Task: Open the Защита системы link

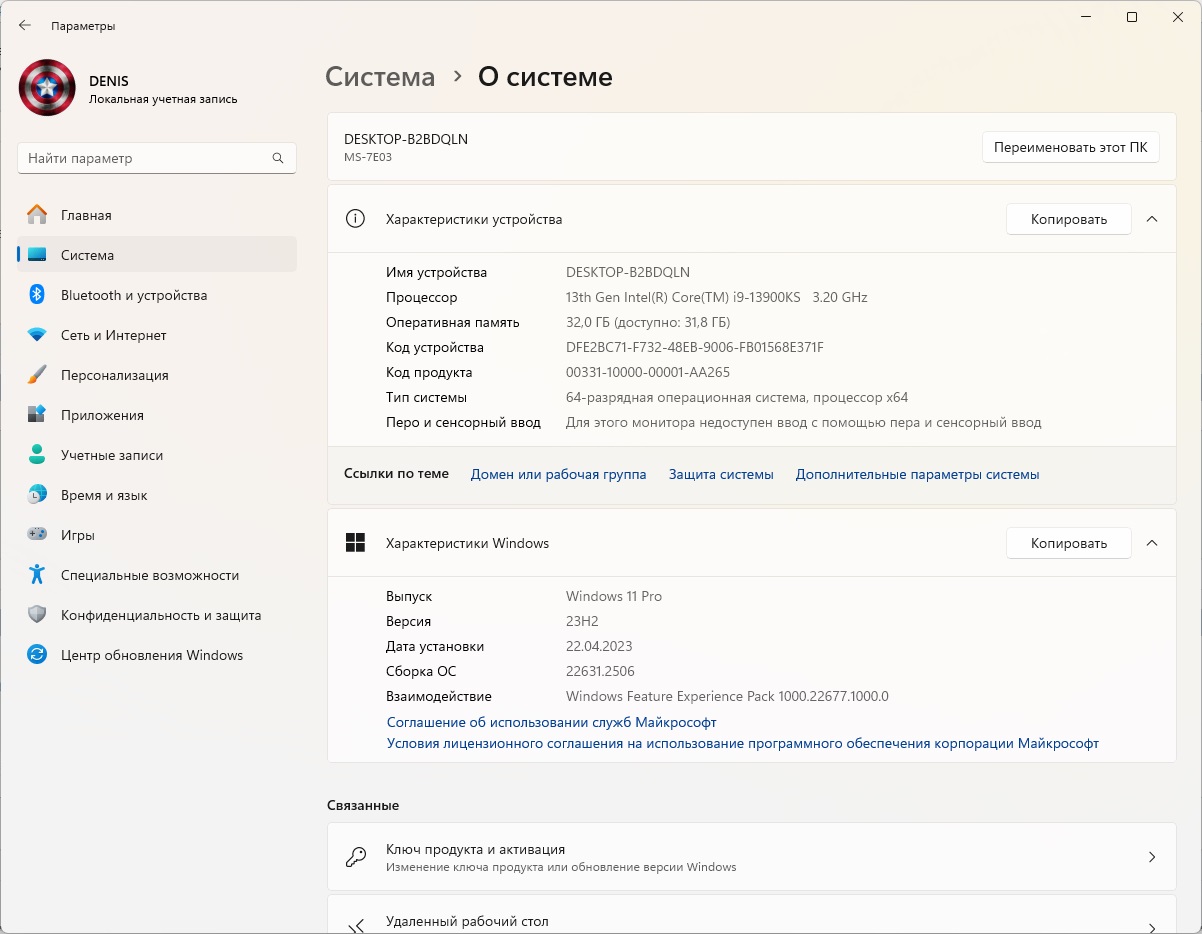Action: pyautogui.click(x=721, y=475)
